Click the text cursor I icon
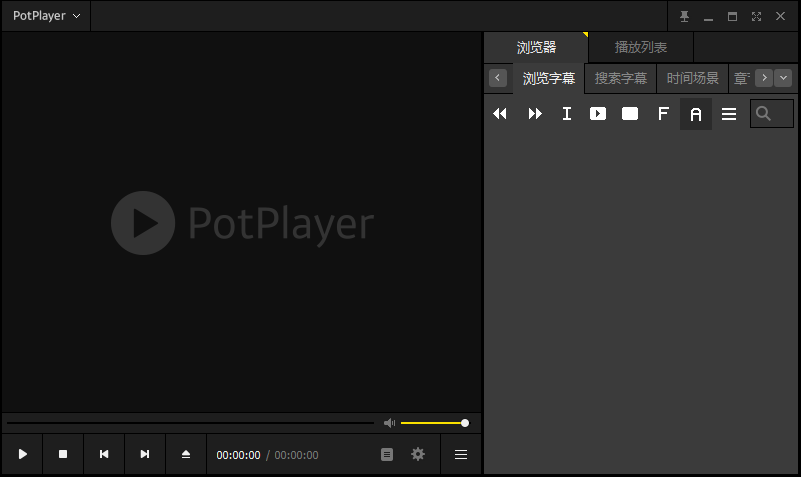Viewport: 801px width, 477px height. 567,113
